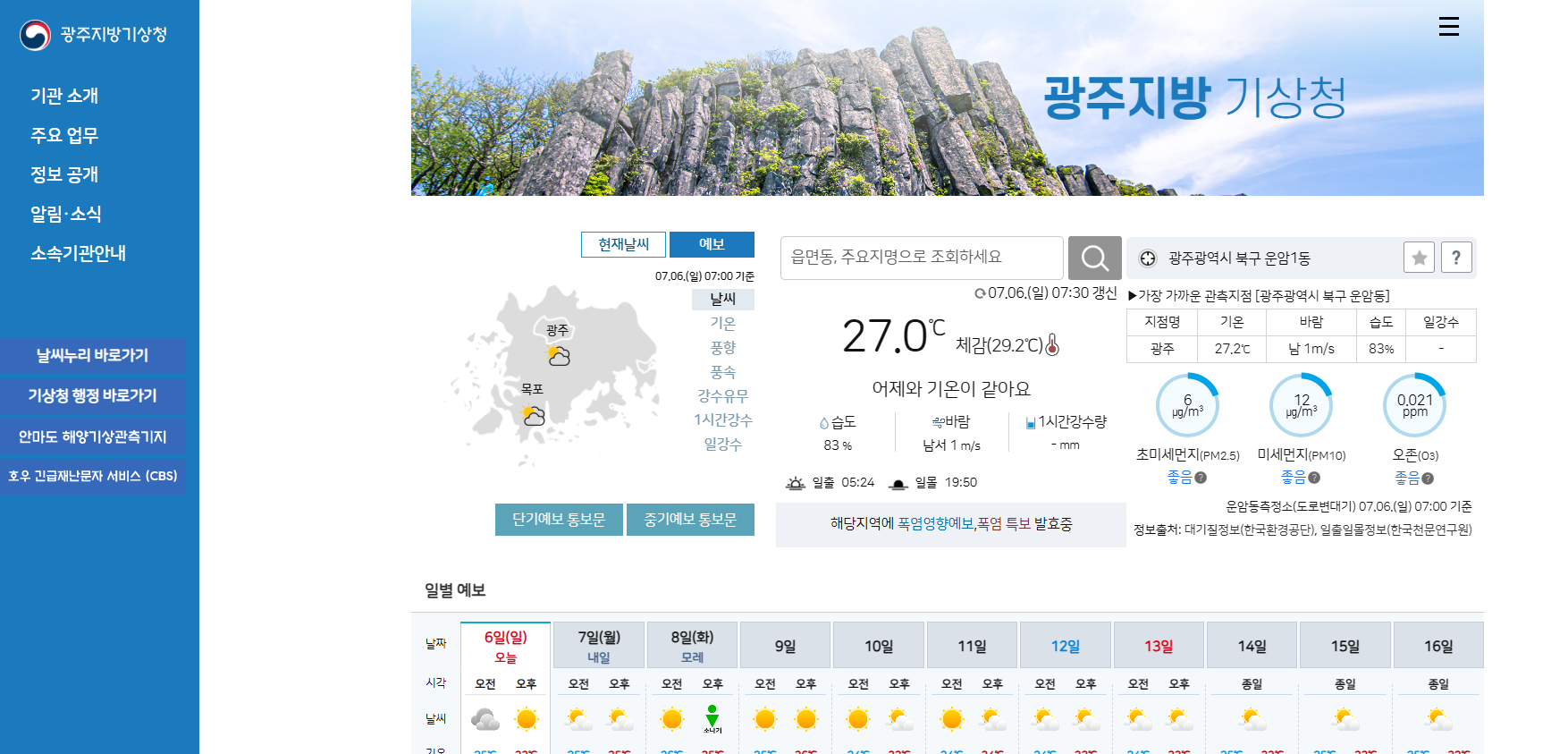Click the rain gauge icon beside 1시간강수량
Image resolution: width=1568 pixels, height=754 pixels.
click(1031, 423)
